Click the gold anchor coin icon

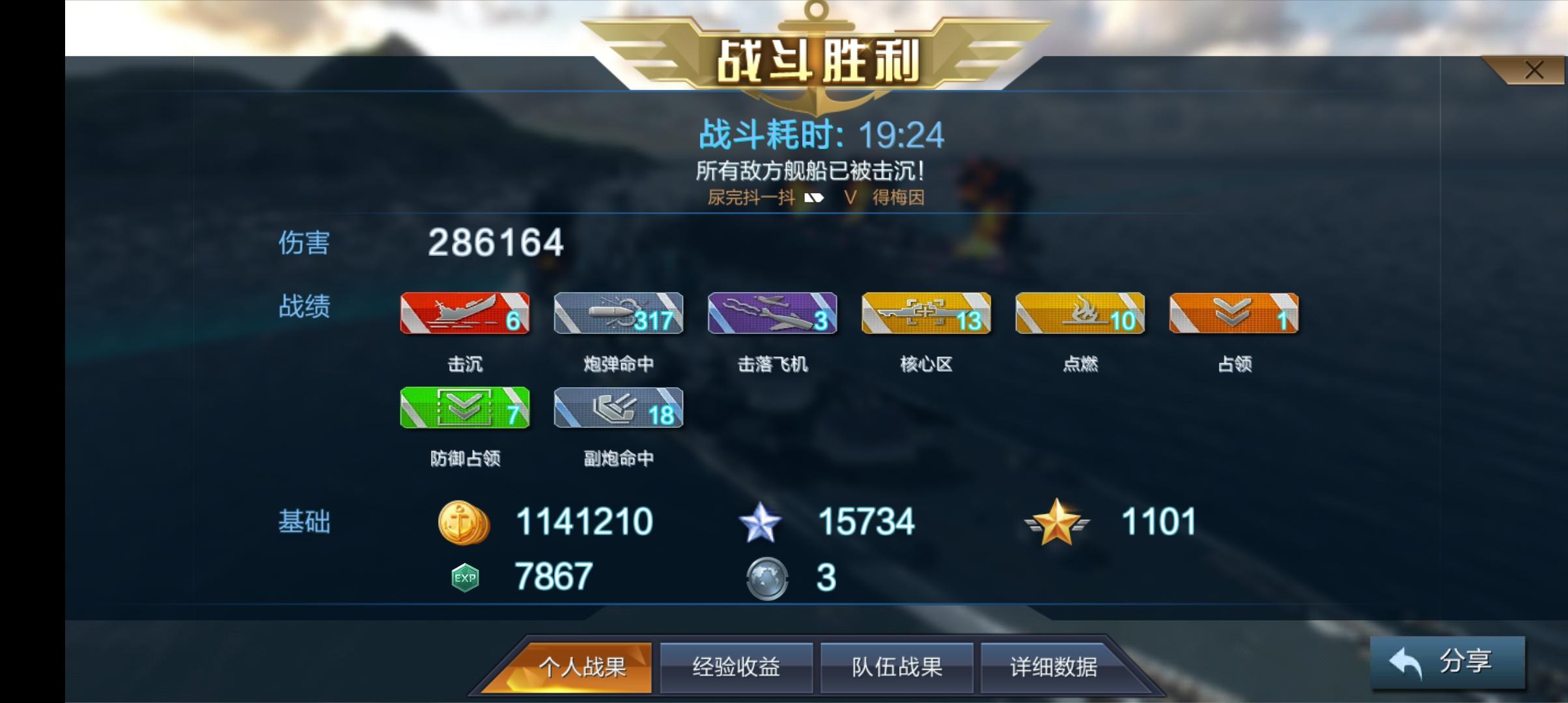click(x=464, y=522)
